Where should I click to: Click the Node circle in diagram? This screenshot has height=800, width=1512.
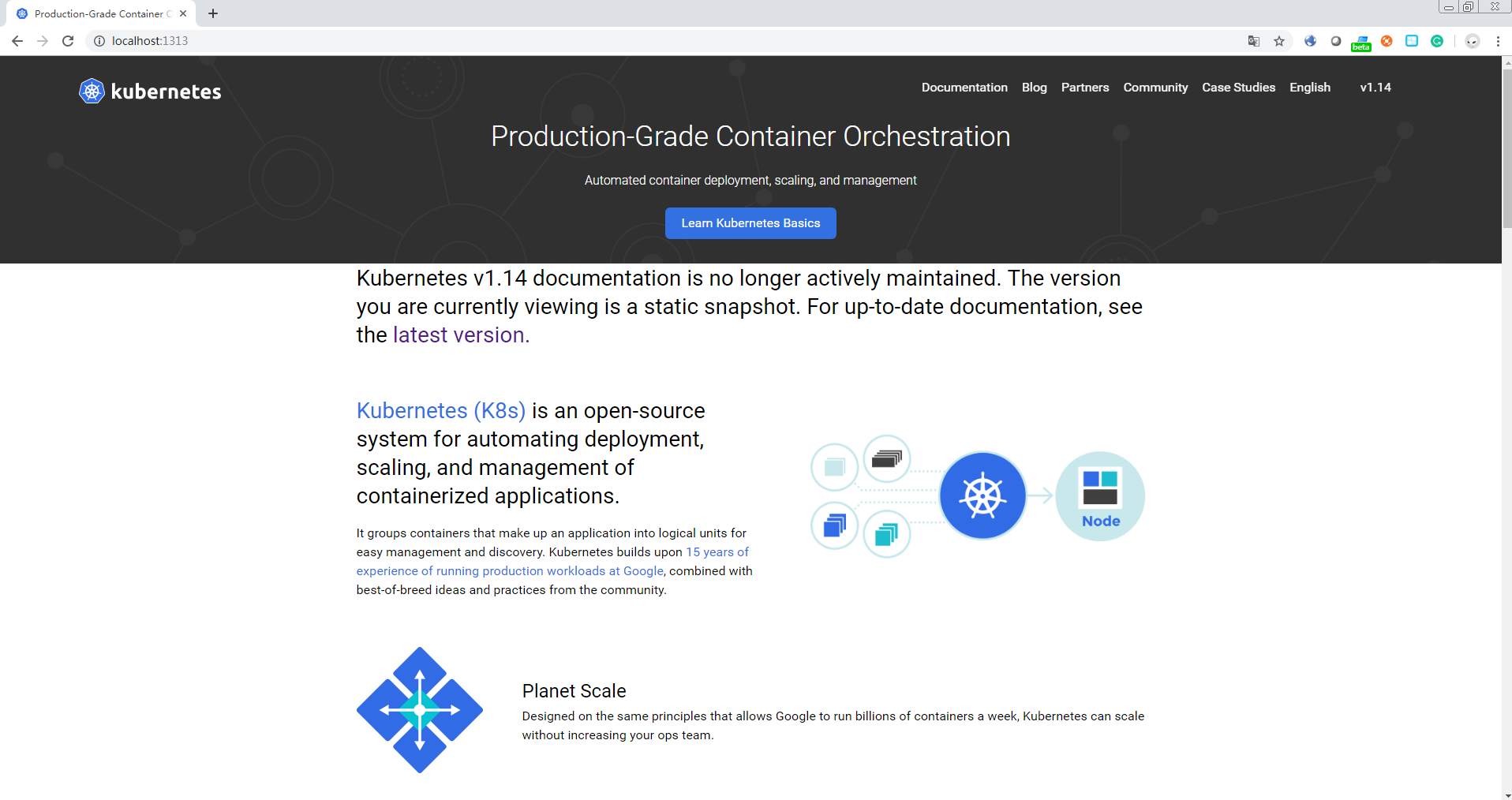coord(1100,496)
